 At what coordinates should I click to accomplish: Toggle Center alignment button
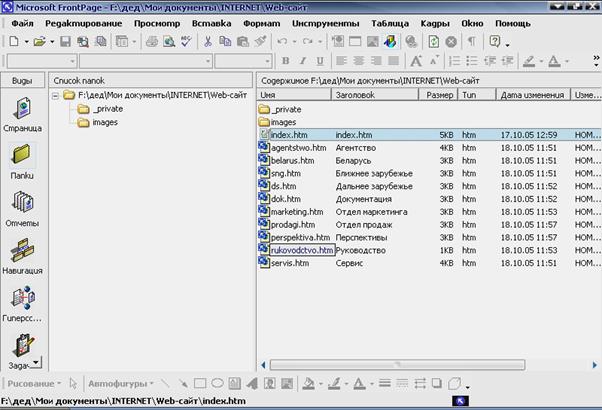pos(359,61)
